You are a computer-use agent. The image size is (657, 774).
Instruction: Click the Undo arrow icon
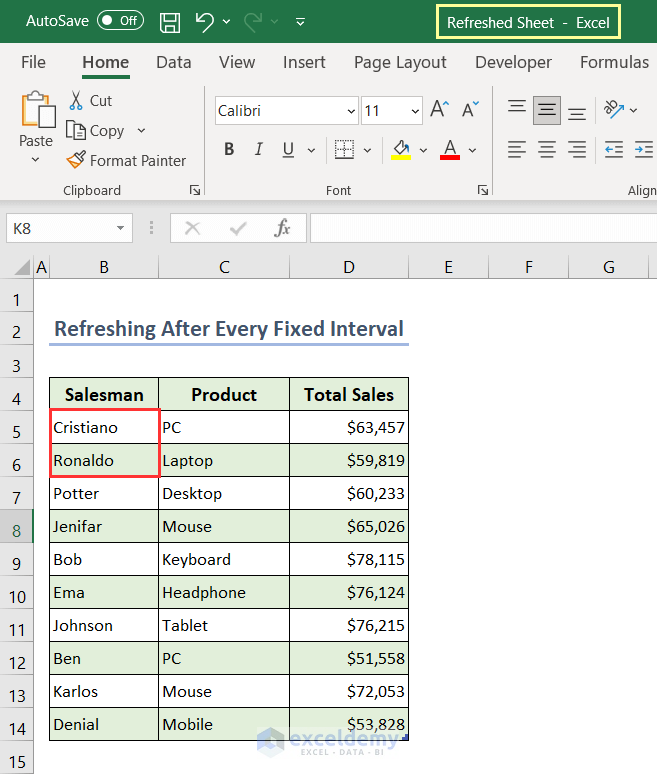[x=205, y=21]
